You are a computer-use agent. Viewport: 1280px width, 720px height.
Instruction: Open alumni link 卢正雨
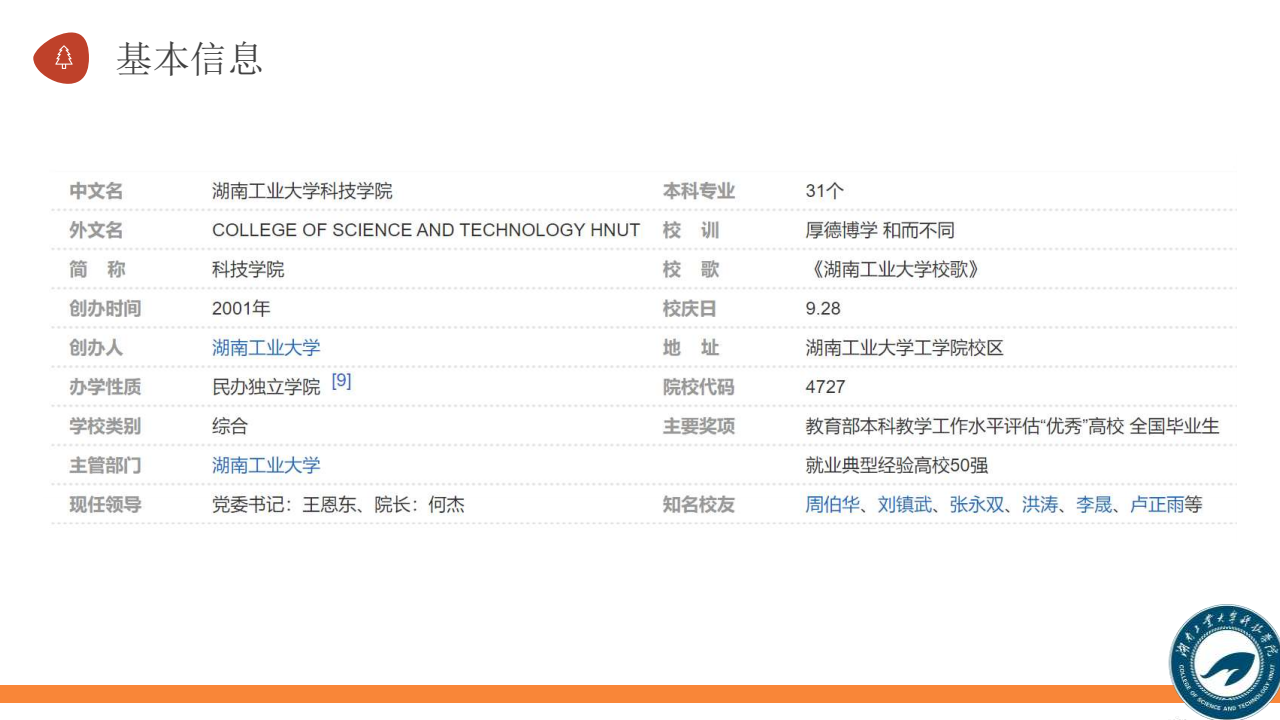point(1156,505)
